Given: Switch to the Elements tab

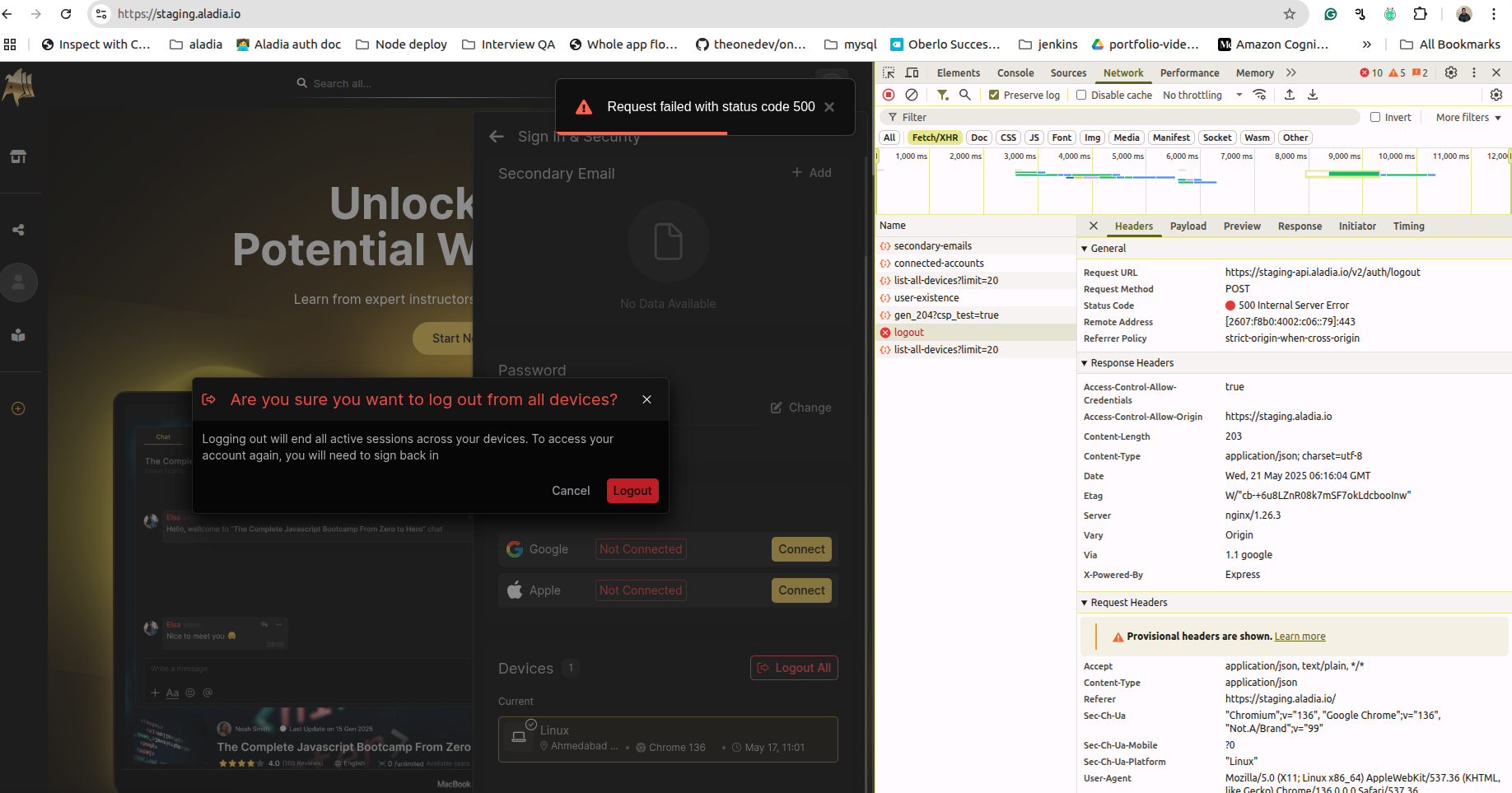Looking at the screenshot, I should tap(958, 72).
